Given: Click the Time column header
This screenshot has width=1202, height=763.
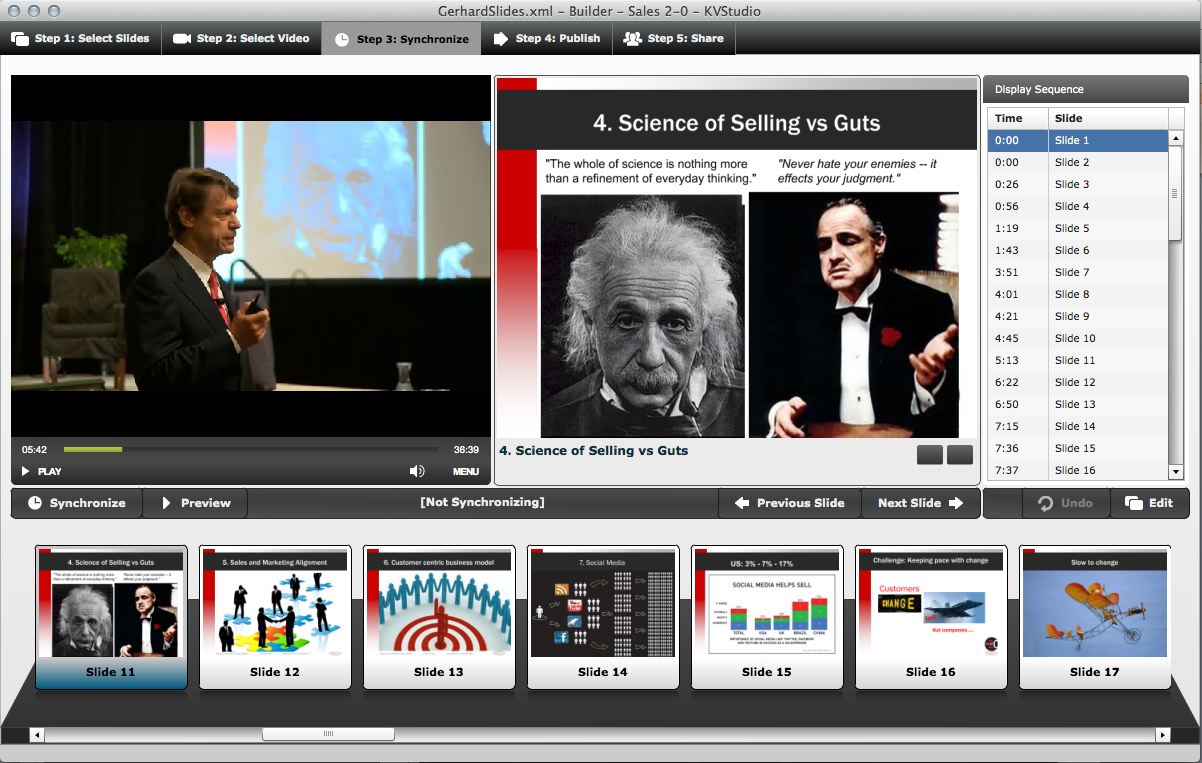Looking at the screenshot, I should (x=1018, y=118).
